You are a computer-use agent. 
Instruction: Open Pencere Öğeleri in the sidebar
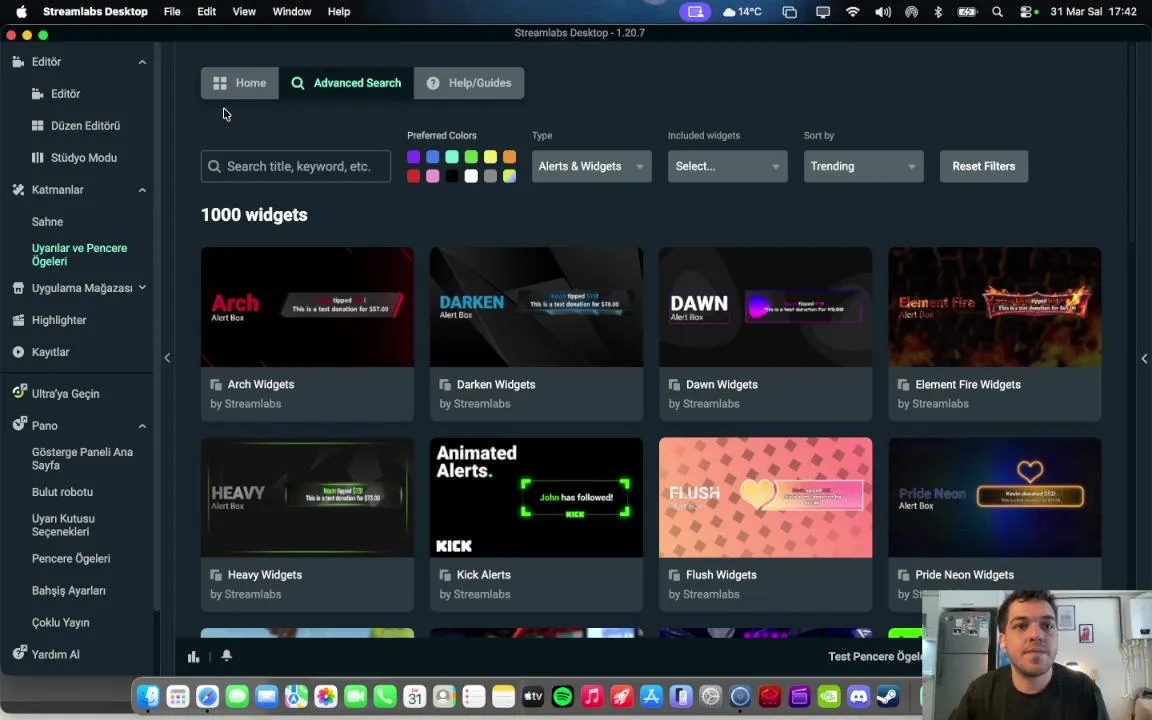(71, 558)
